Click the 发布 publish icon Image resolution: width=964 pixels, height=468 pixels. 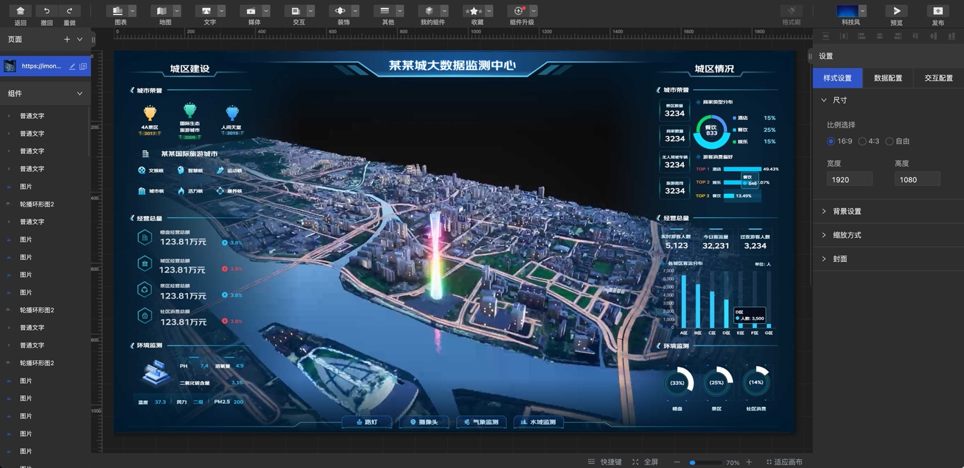[x=938, y=11]
